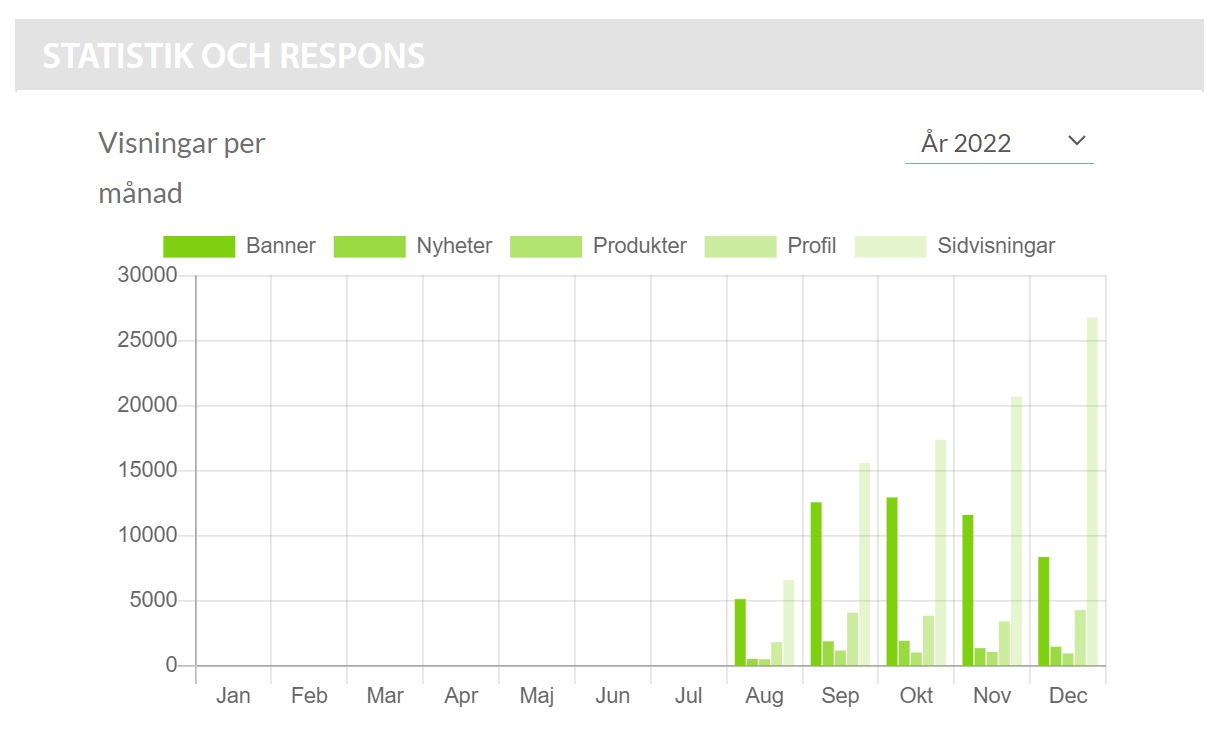Viewport: 1222px width, 749px height.
Task: Hide the Produkter series via legend swatch
Action: [545, 246]
